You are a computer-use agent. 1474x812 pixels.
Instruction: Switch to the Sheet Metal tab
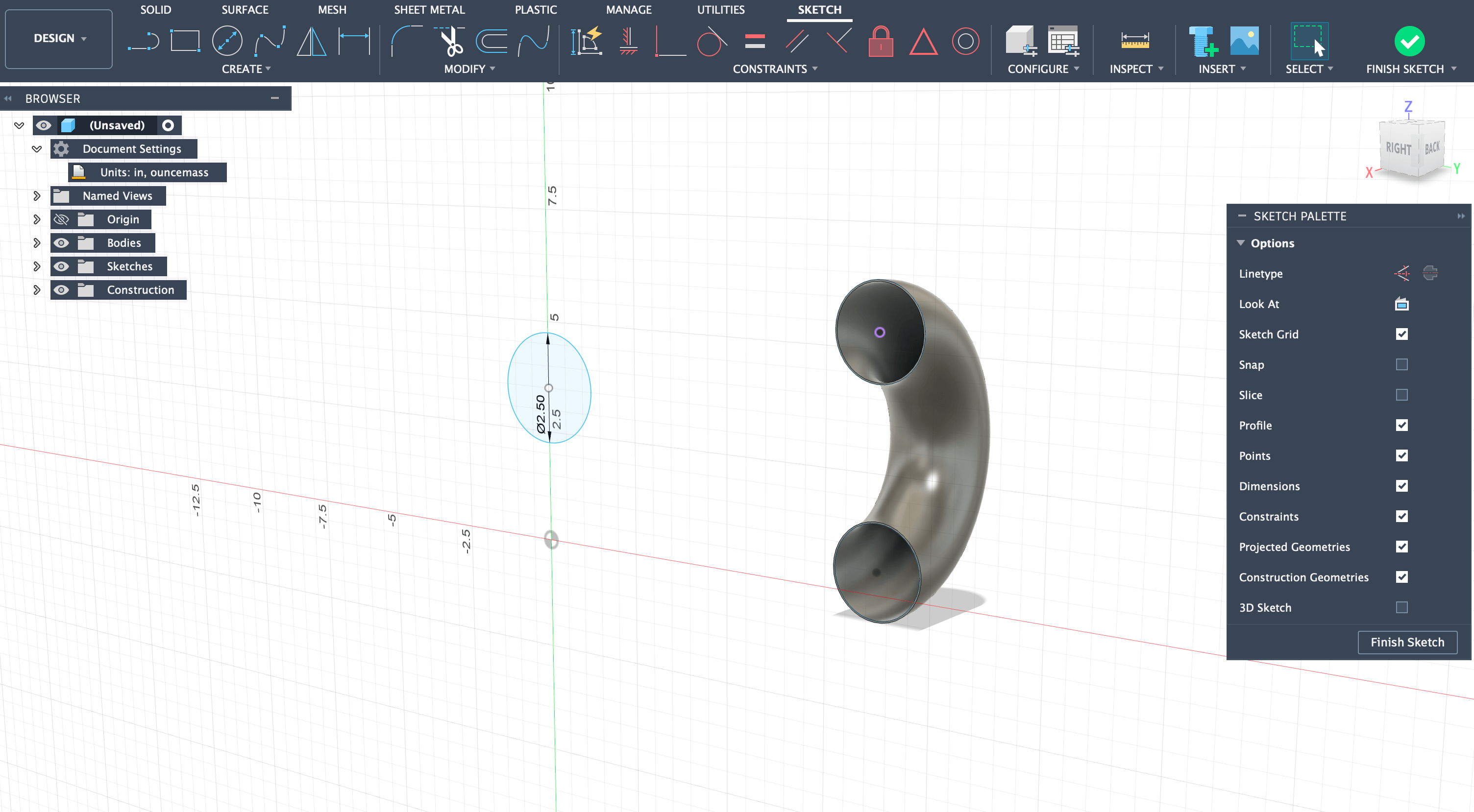[x=429, y=10]
